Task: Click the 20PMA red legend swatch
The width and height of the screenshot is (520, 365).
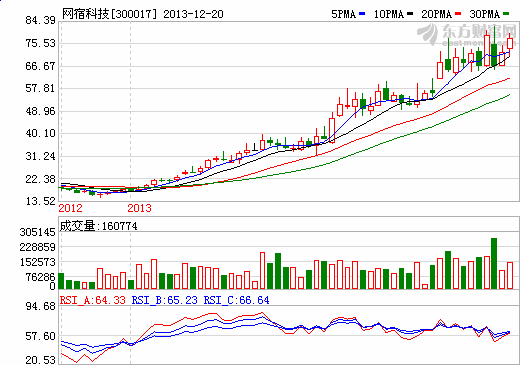Action: (x=458, y=14)
